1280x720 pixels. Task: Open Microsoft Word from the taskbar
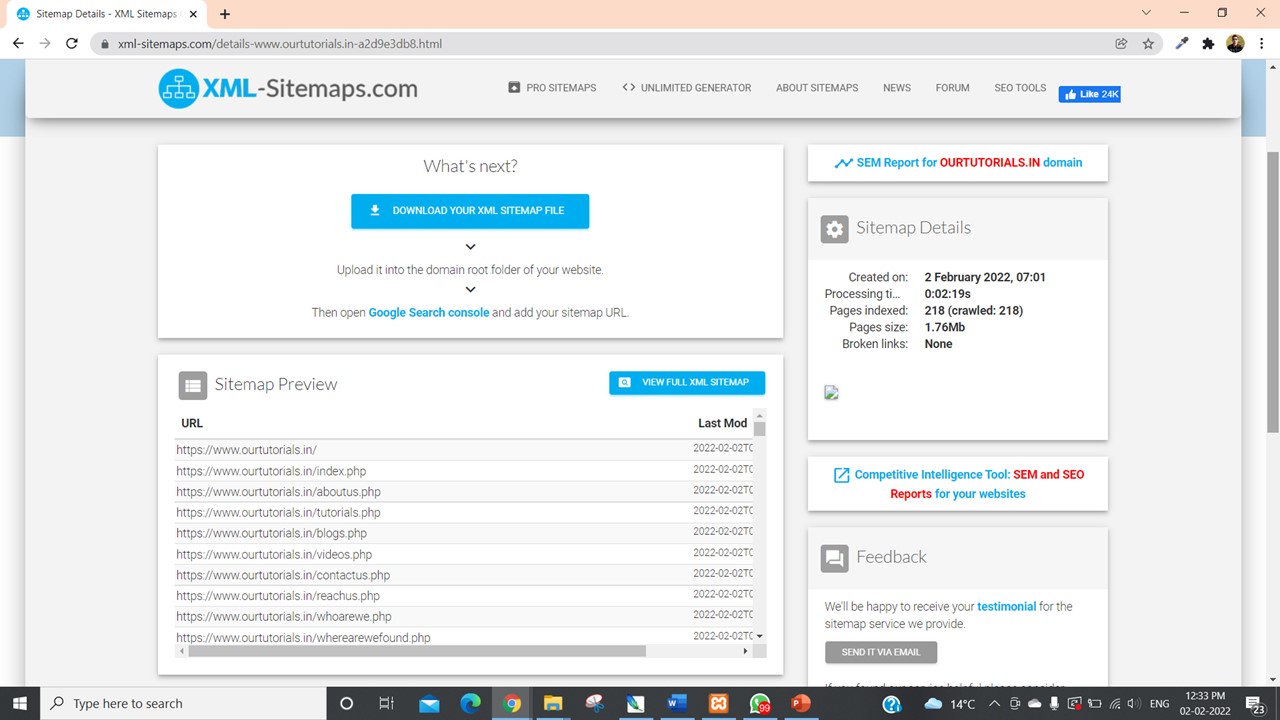[x=676, y=703]
